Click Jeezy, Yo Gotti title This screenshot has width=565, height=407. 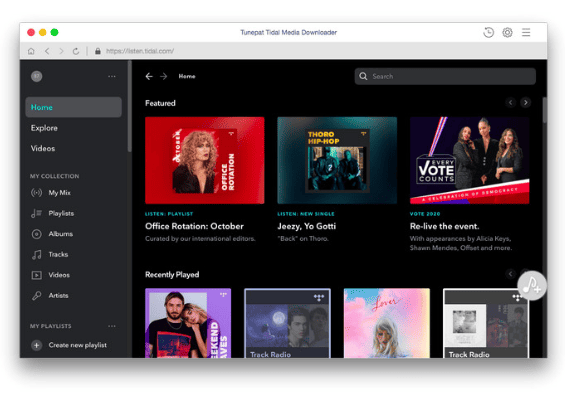pos(307,226)
